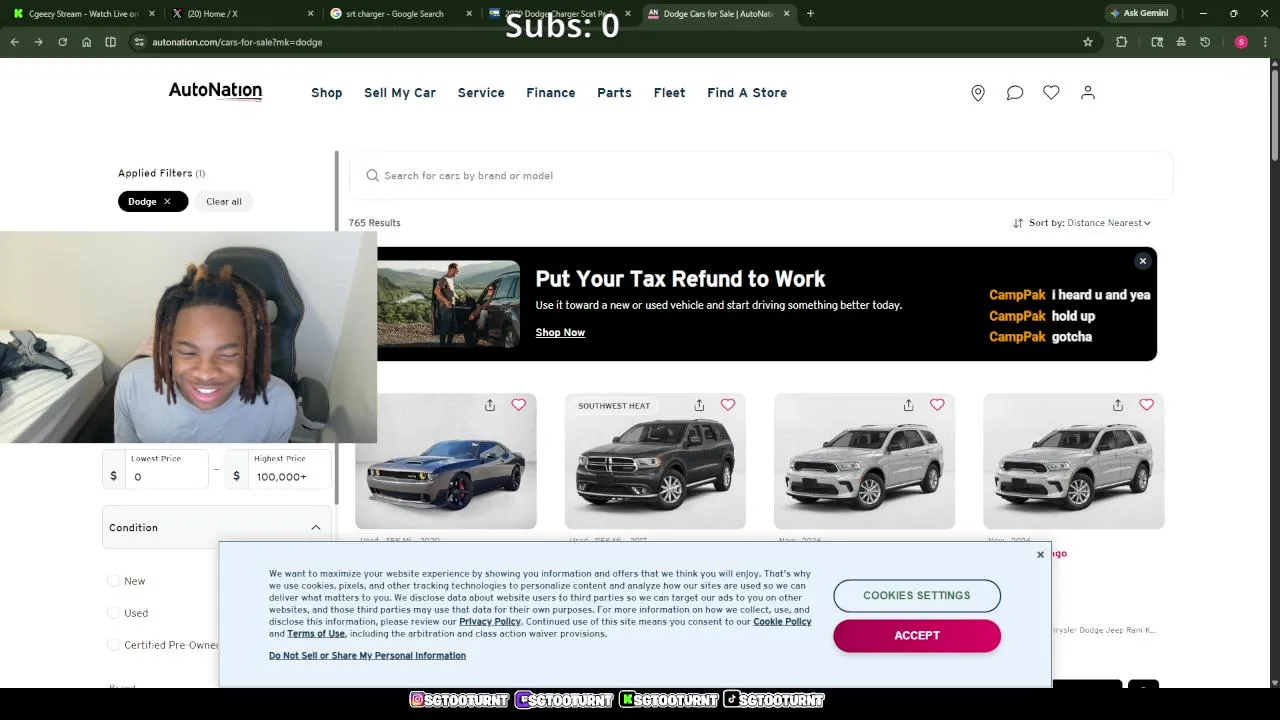Share the Southwest Heat Durango listing
This screenshot has width=1280, height=720.
click(699, 405)
